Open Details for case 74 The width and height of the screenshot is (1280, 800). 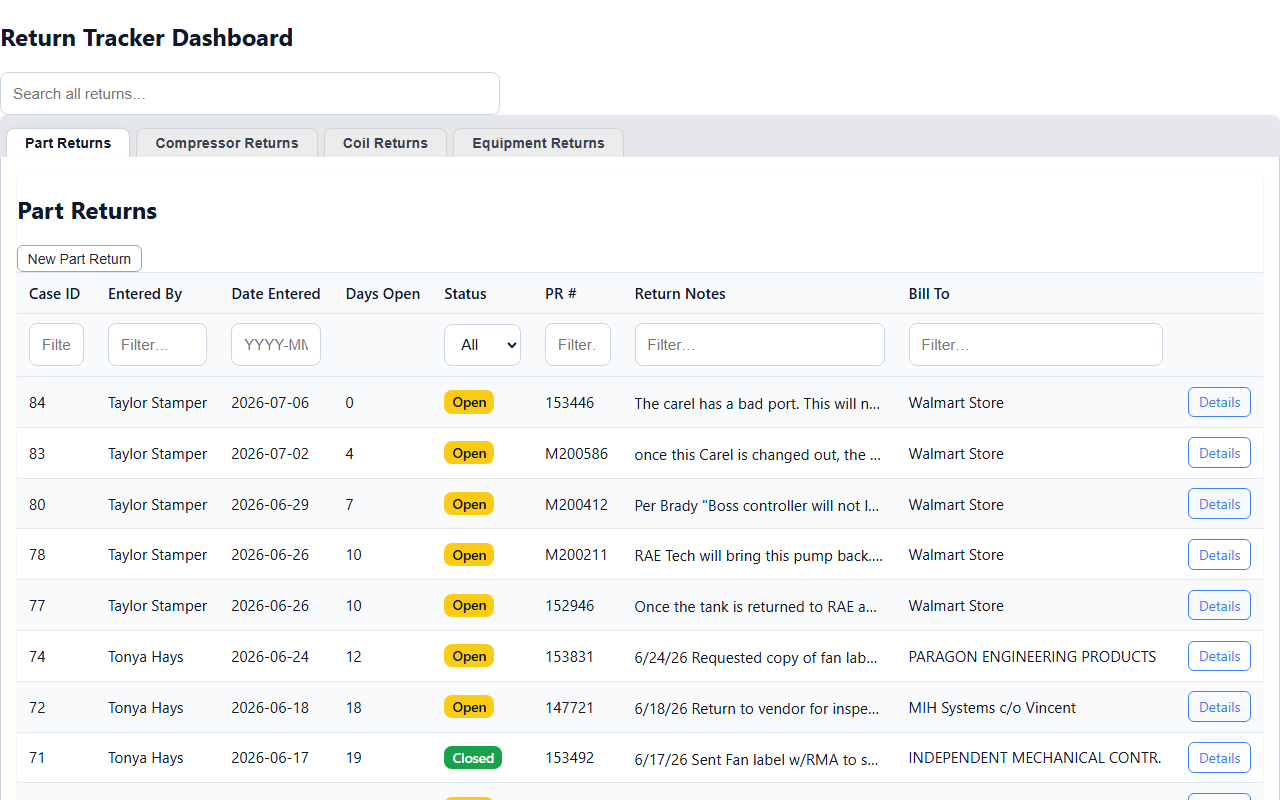1219,656
